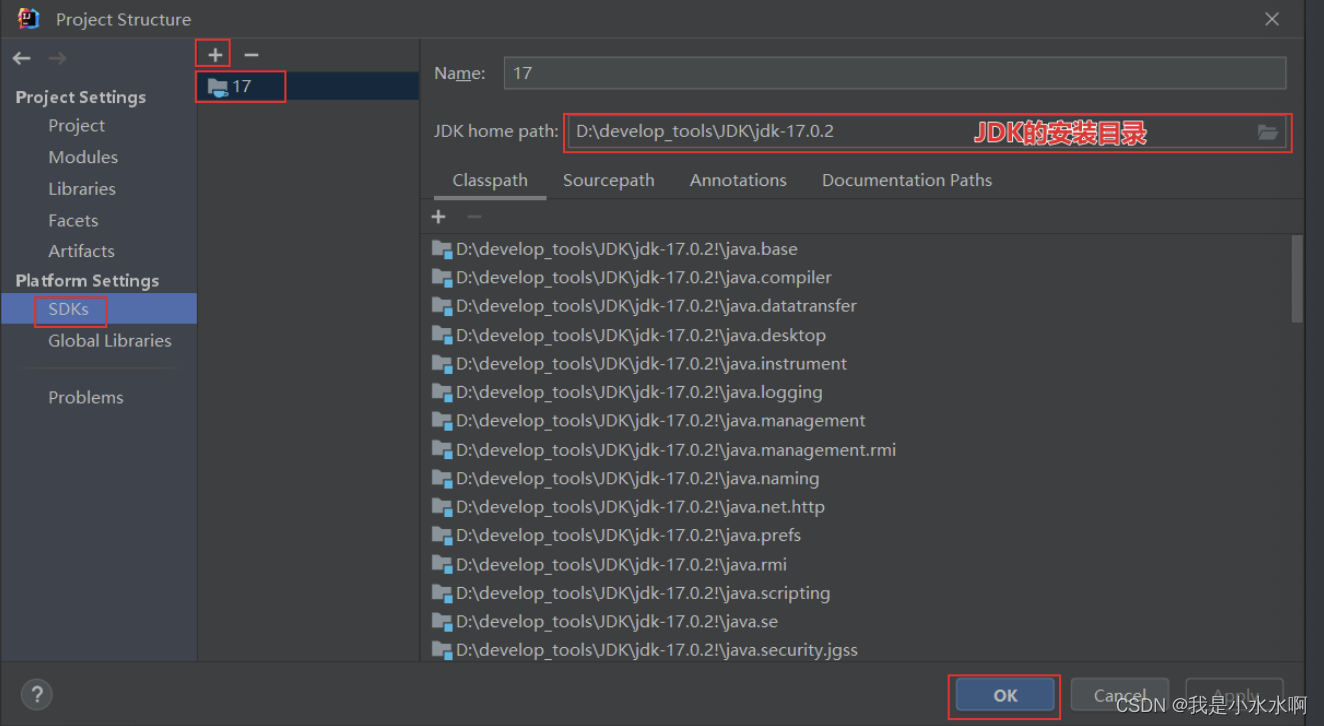Open the Libraries settings page

point(82,189)
